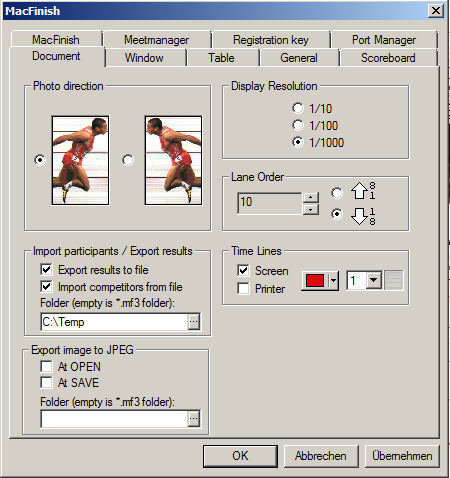Select lane order 8 to 1 upward
The image size is (450, 478).
pyautogui.click(x=337, y=193)
